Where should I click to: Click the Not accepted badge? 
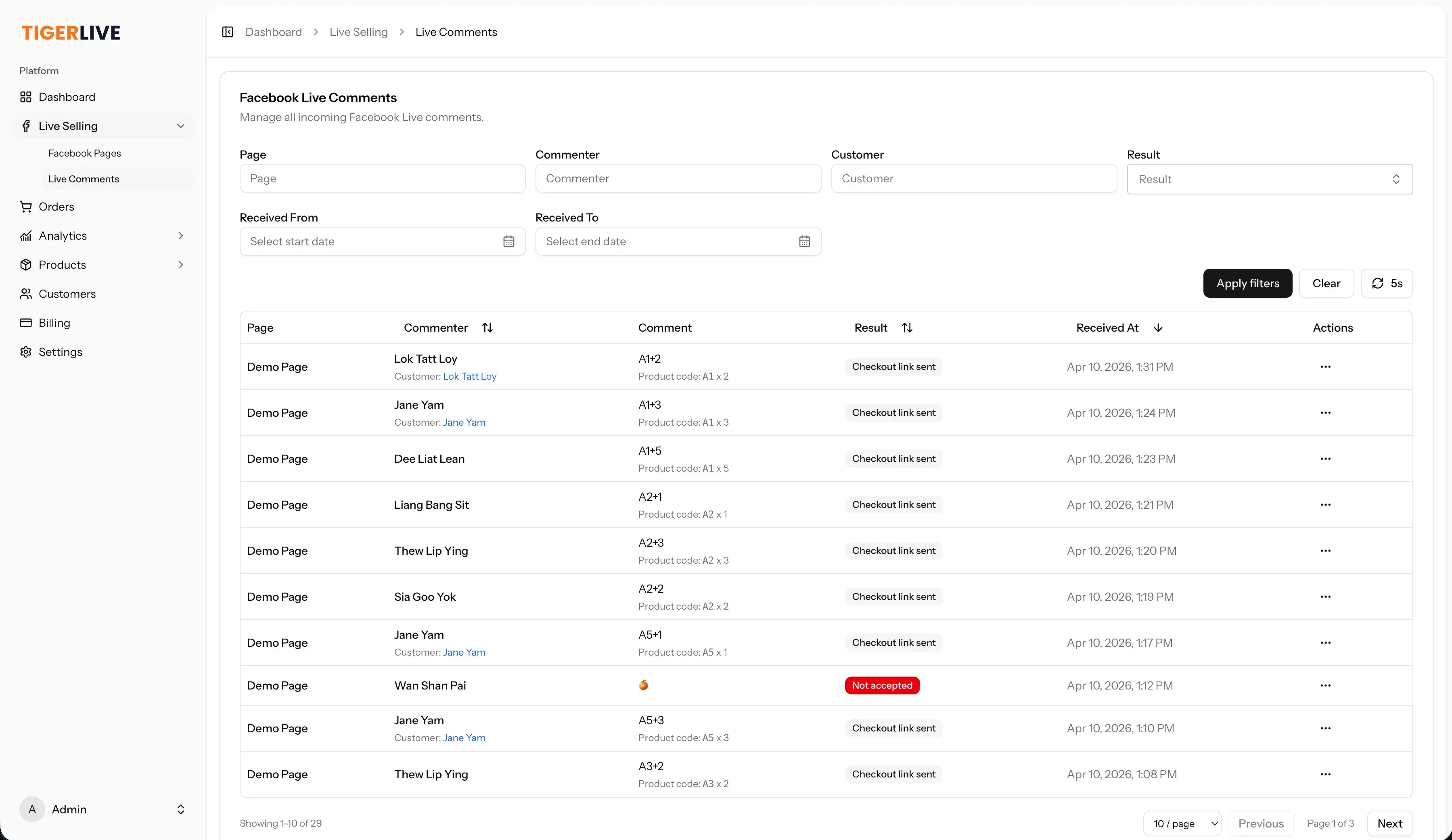(x=882, y=685)
